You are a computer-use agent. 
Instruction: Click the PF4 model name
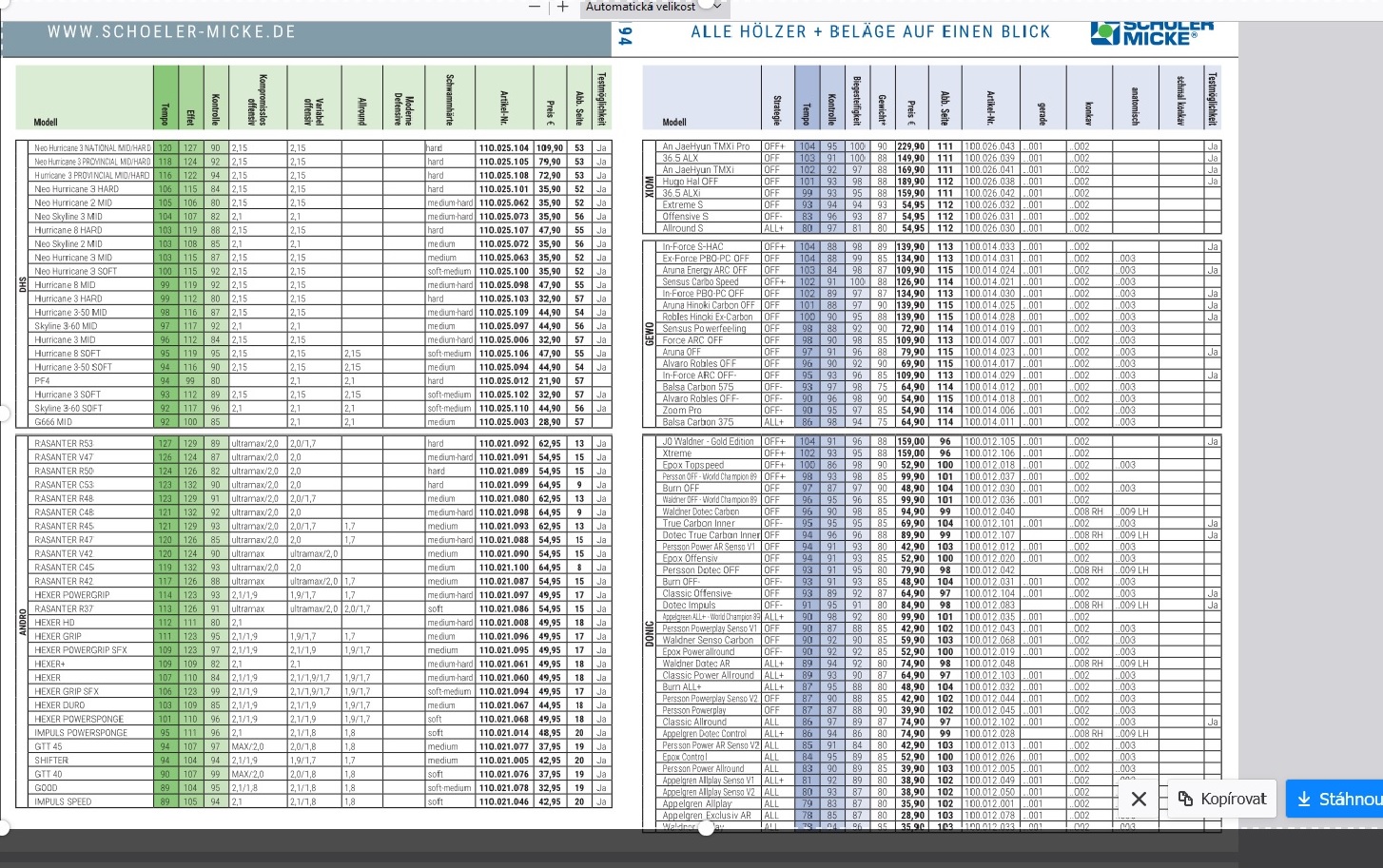click(42, 380)
